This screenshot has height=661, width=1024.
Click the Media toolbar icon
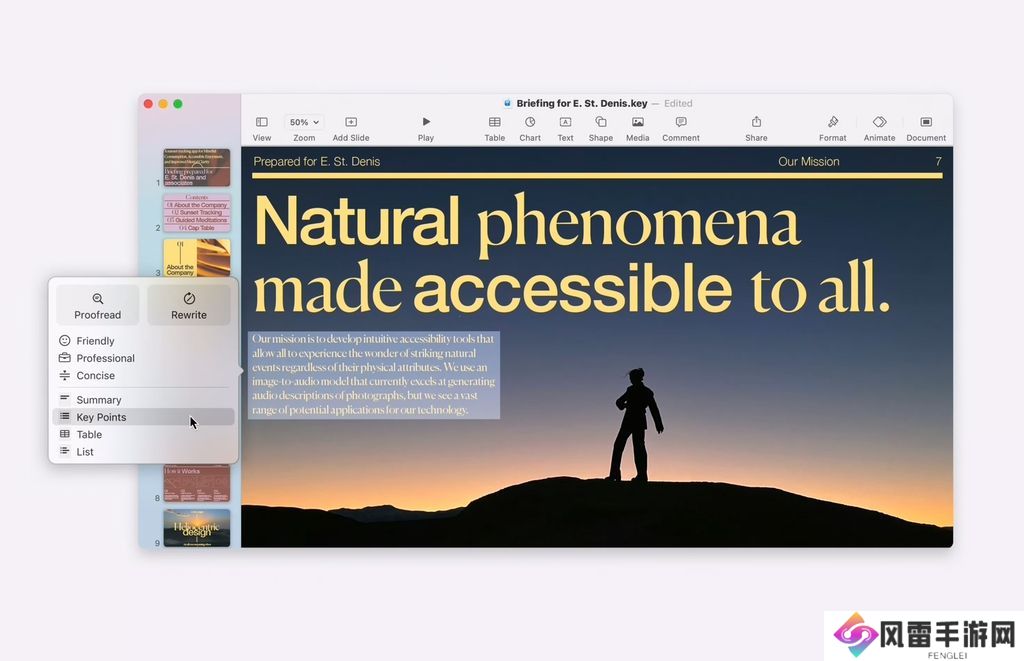tap(638, 122)
